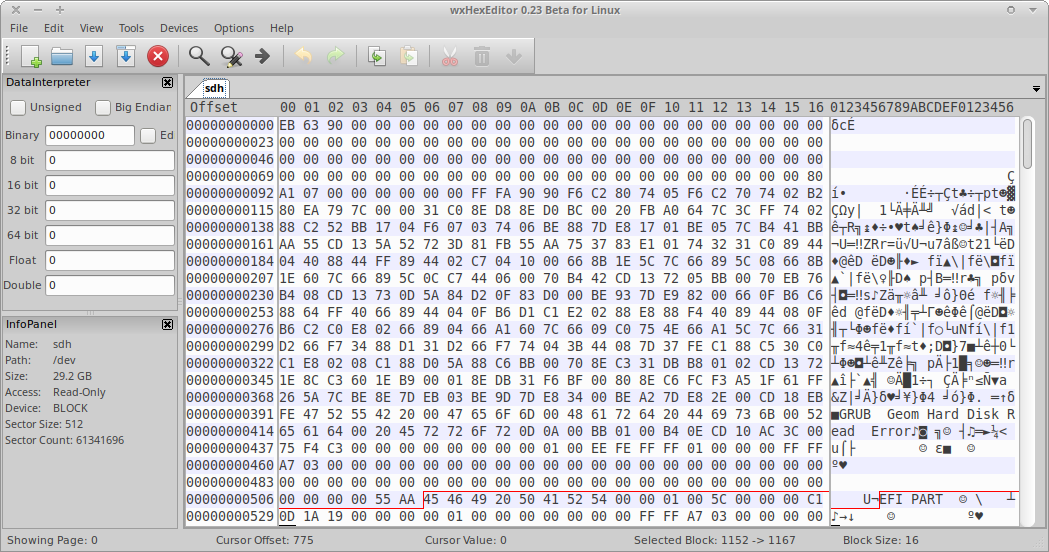Image resolution: width=1049 pixels, height=552 pixels.
Task: Click the Binary value input field
Action: pyautogui.click(x=89, y=135)
